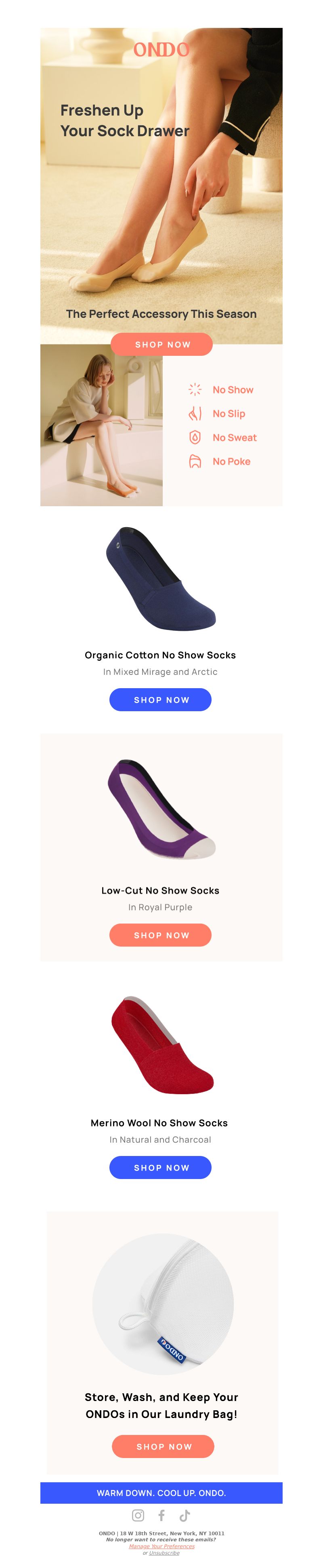
Task: Open the Instagram social icon
Action: 138,1515
